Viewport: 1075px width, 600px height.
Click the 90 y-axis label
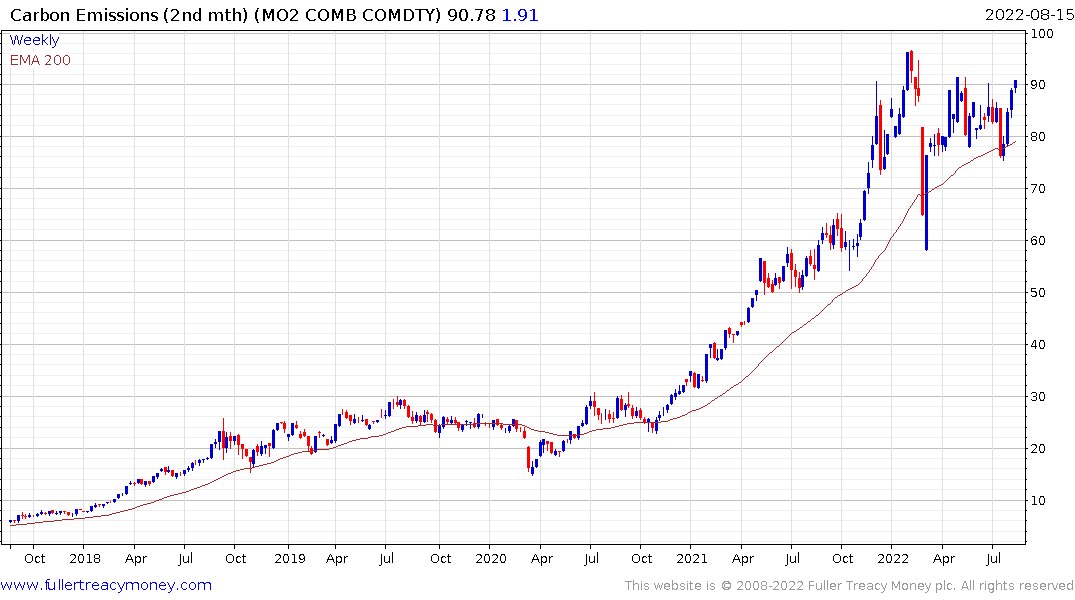(1038, 85)
